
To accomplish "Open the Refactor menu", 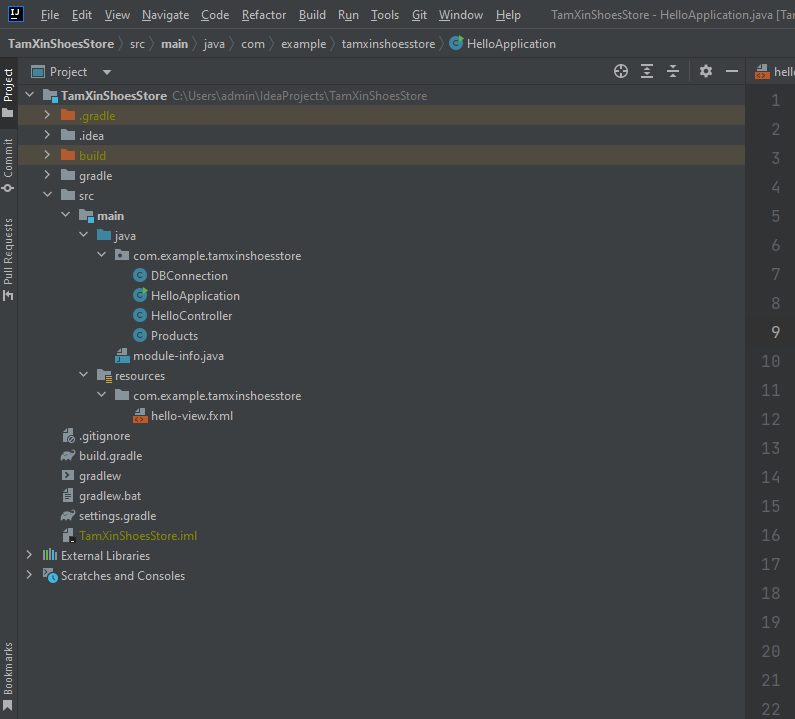I will [264, 15].
